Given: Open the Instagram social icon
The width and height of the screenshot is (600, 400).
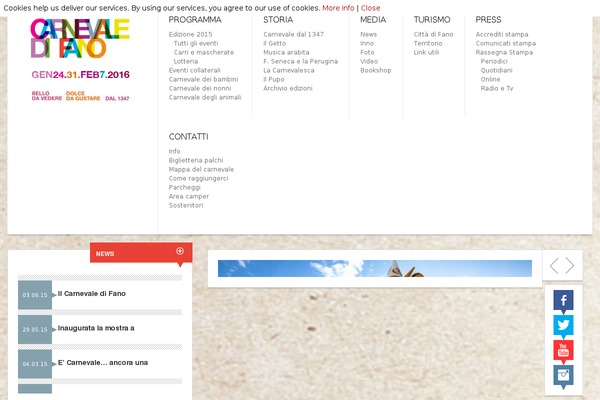Looking at the screenshot, I should [563, 375].
